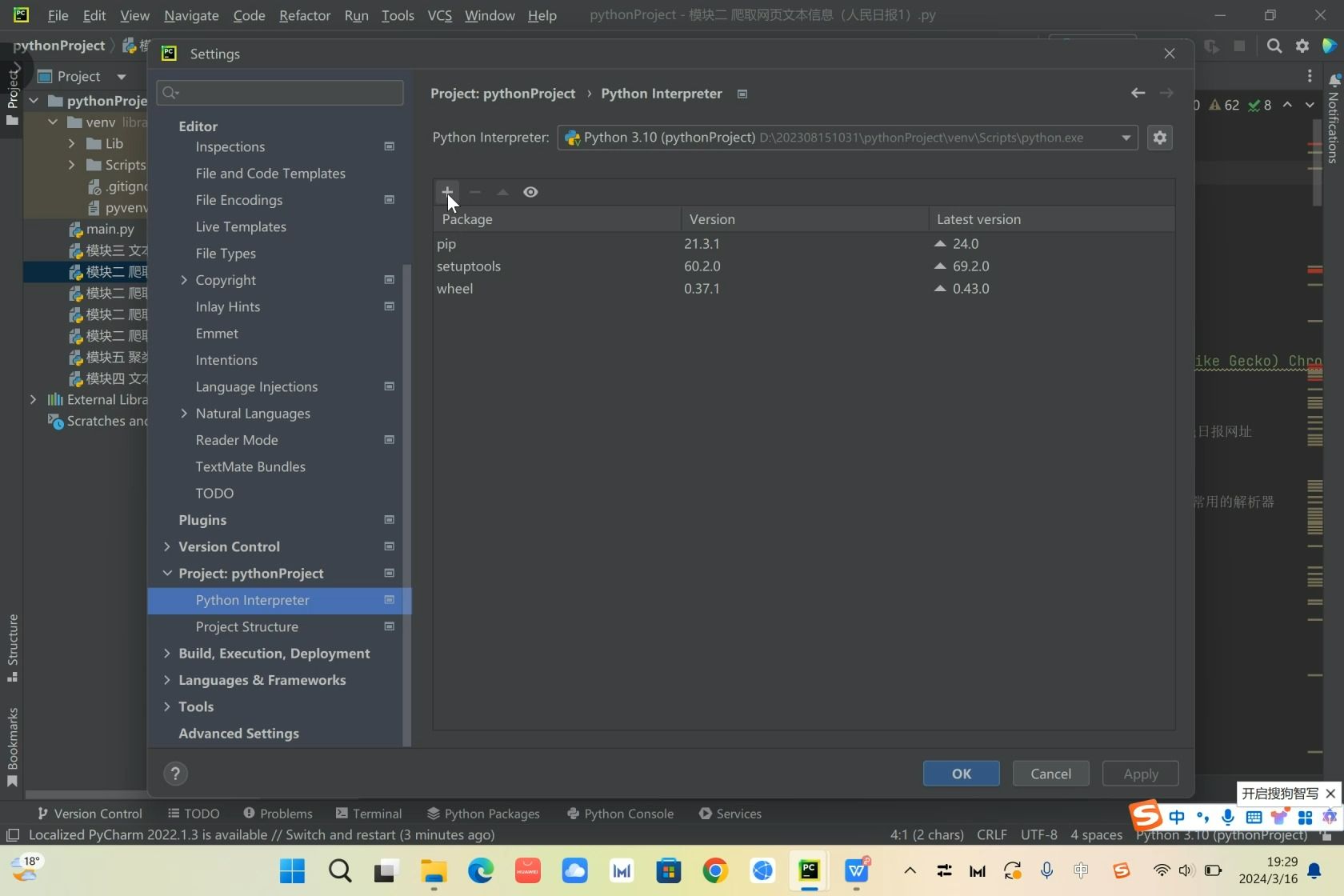Screen dimensions: 1344x896
Task: Click the breadcrumb settings scope icon
Action: tap(742, 94)
